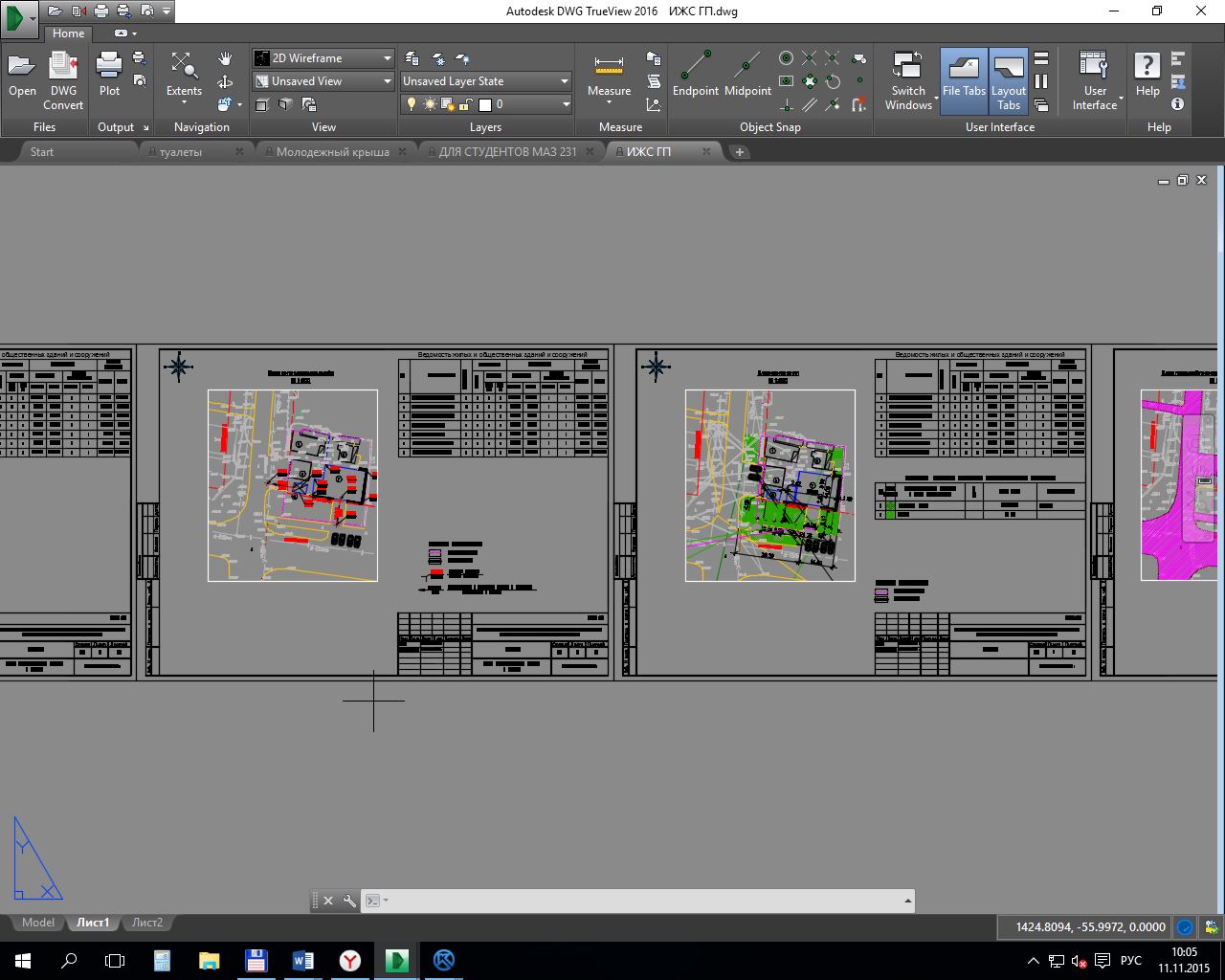Viewport: 1225px width, 980px height.
Task: Open a new file tab with plus button
Action: coord(739,151)
